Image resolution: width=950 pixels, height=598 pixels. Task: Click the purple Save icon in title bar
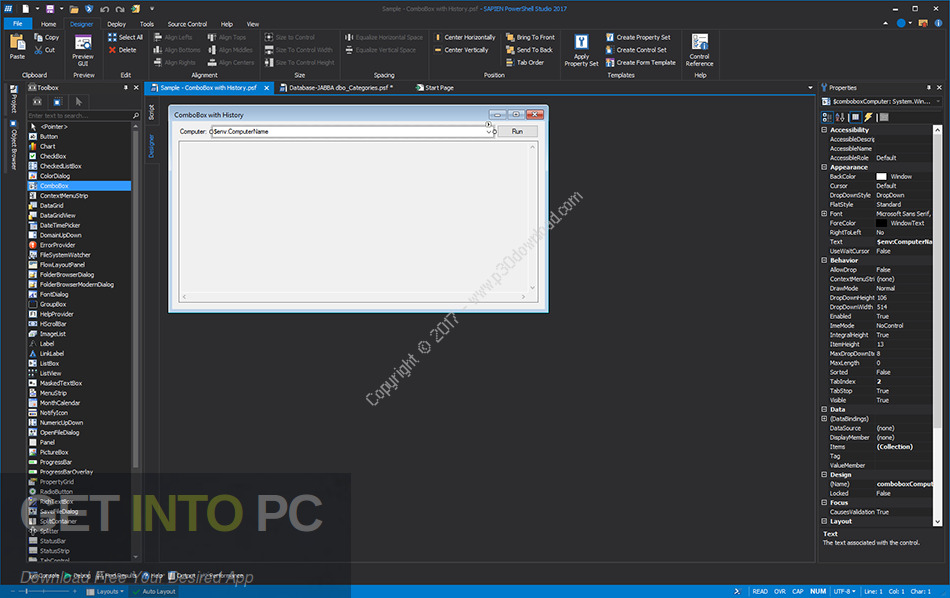(x=50, y=8)
